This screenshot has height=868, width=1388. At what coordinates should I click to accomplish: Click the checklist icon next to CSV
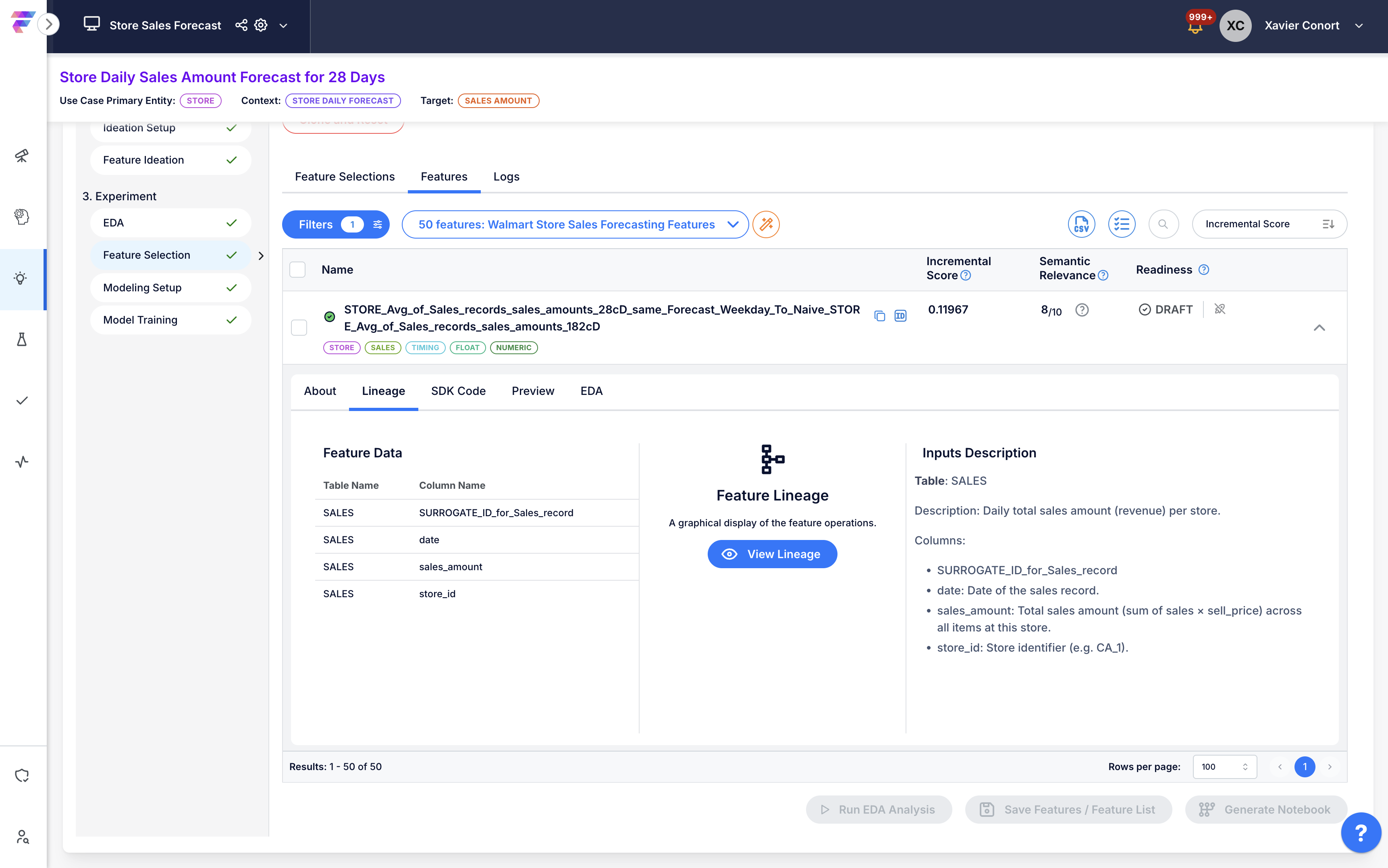(1121, 224)
